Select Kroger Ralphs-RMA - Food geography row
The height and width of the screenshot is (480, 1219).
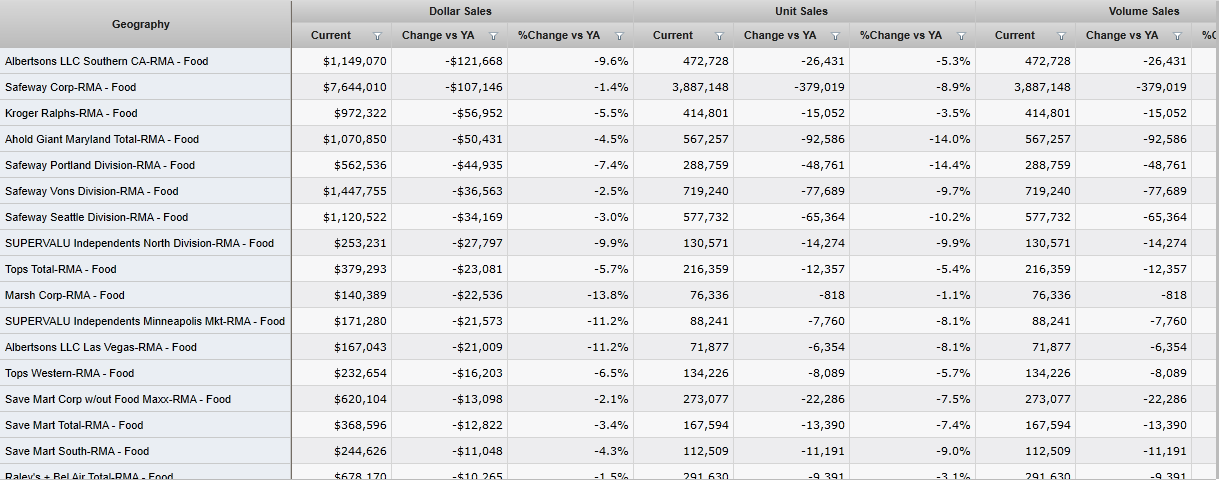point(71,114)
